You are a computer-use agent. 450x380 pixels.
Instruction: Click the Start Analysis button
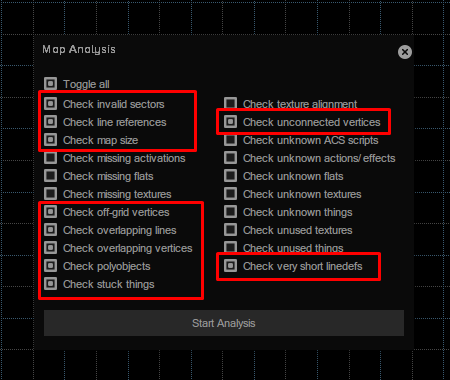click(x=224, y=323)
